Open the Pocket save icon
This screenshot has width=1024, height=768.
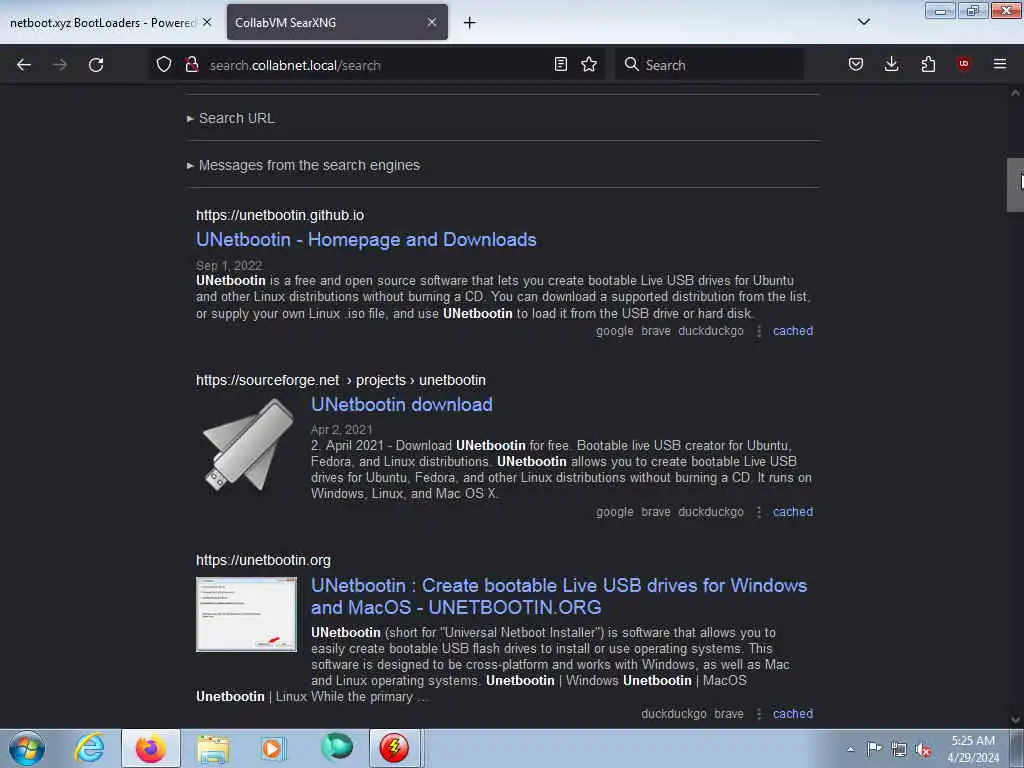tap(856, 64)
